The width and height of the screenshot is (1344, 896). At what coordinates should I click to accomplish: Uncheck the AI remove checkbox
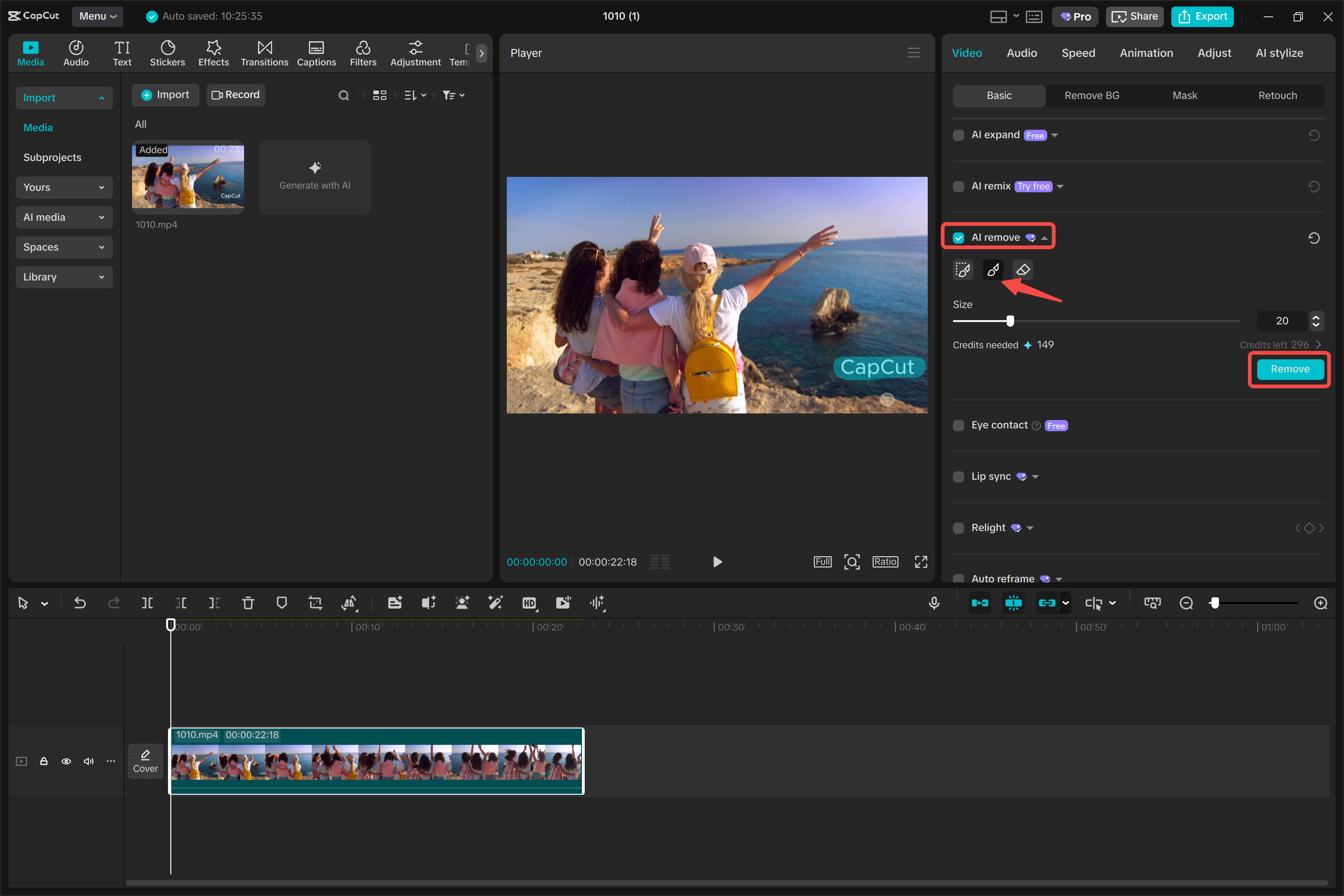tap(958, 237)
